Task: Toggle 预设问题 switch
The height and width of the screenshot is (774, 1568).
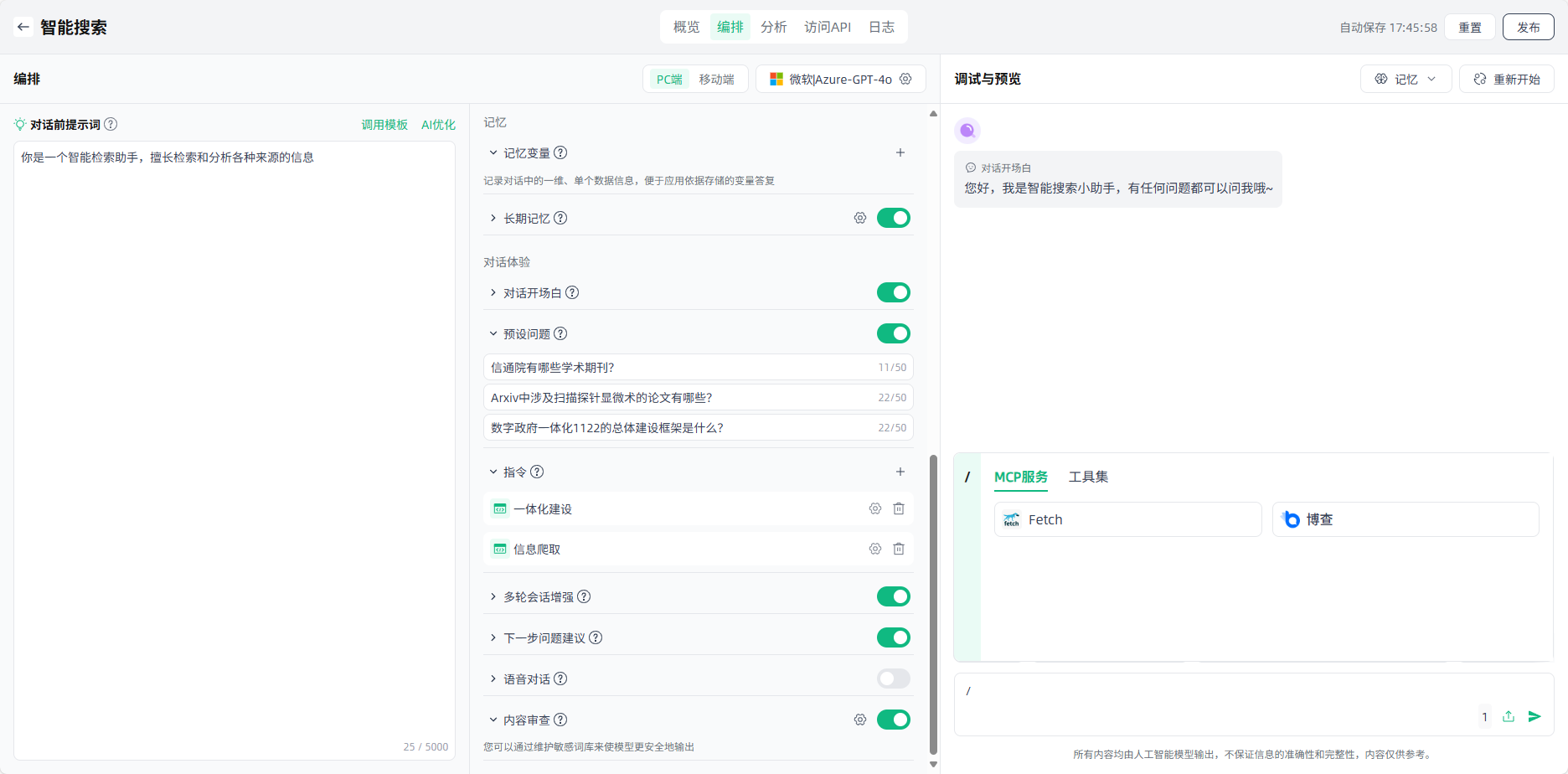Action: [894, 333]
